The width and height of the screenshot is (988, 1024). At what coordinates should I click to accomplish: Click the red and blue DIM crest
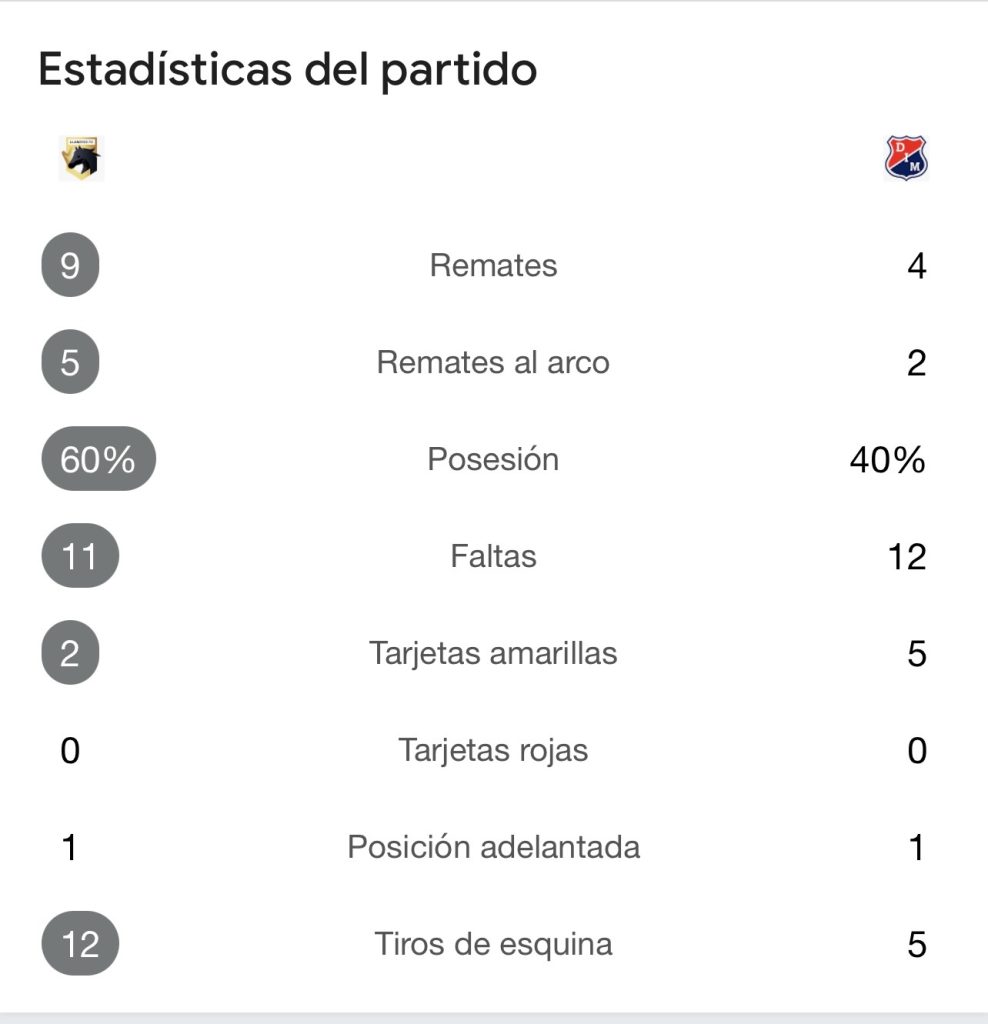906,159
